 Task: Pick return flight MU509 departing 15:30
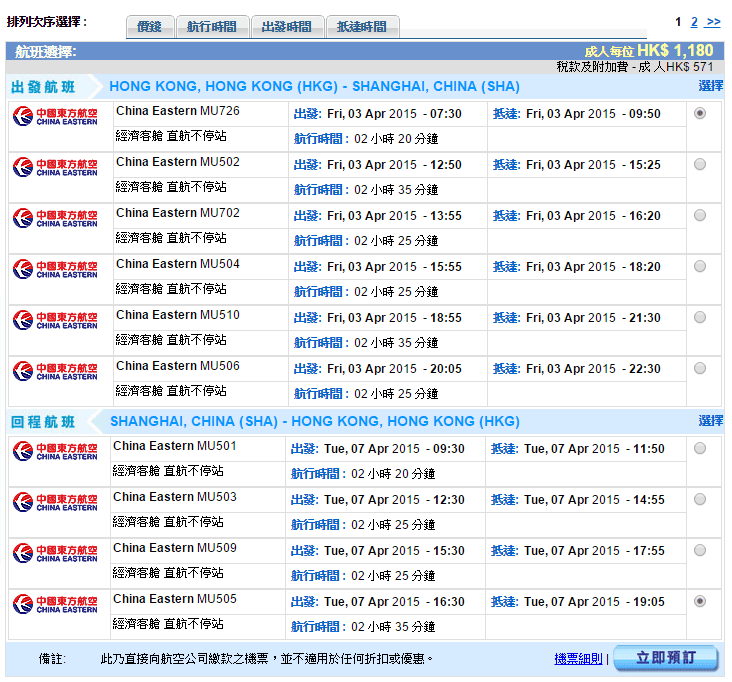click(x=699, y=550)
